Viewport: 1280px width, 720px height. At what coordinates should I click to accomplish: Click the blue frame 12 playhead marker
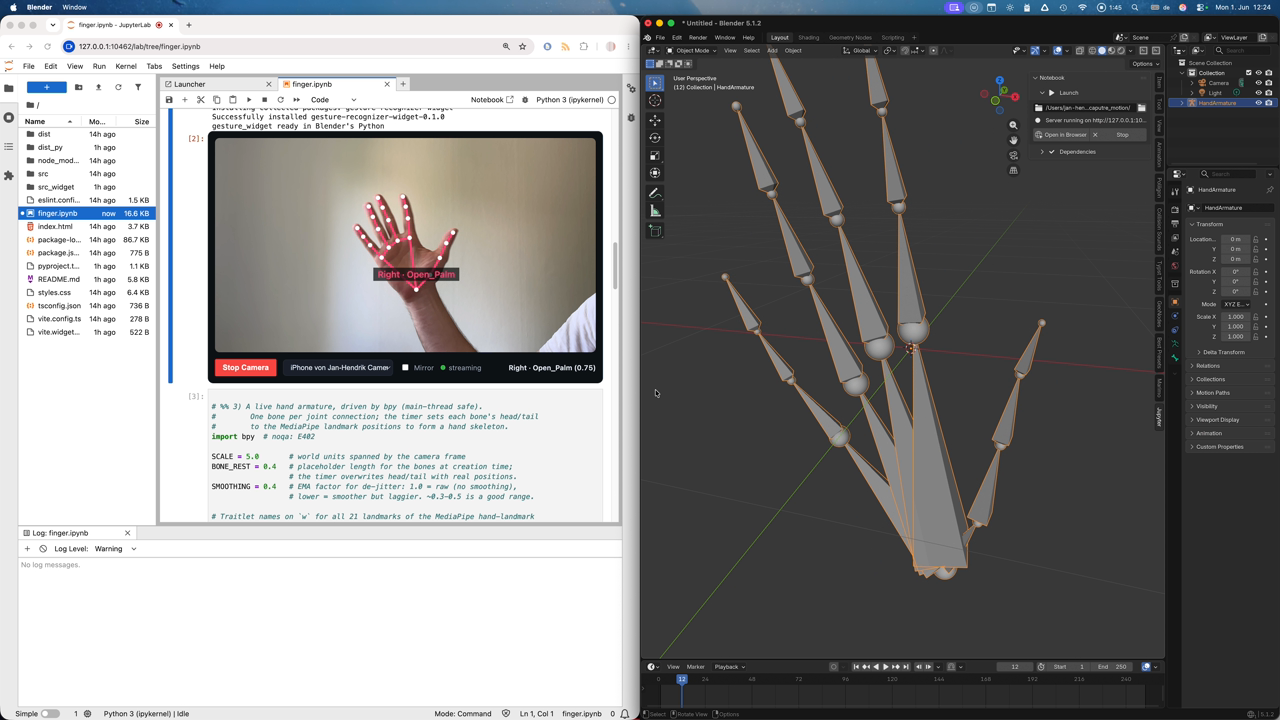(681, 679)
